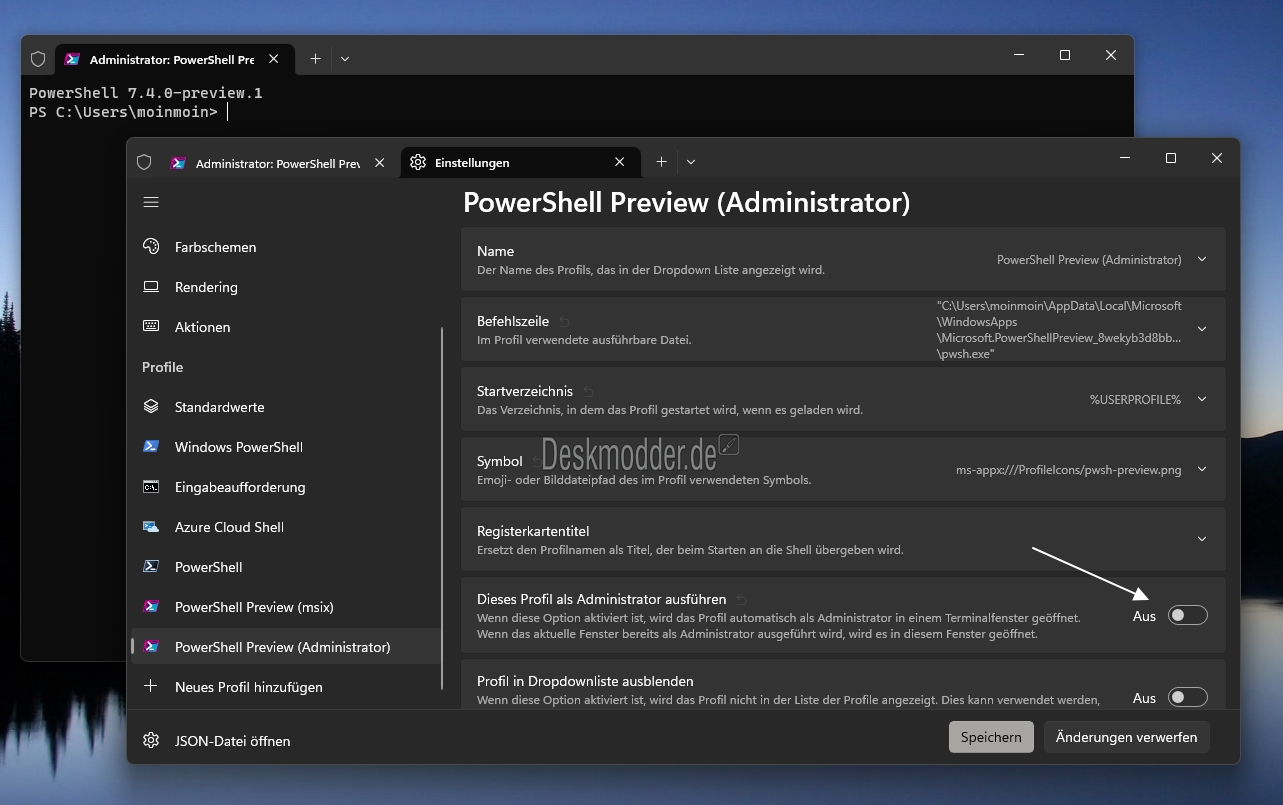The width and height of the screenshot is (1283, 805).
Task: Open the profile dropdown in background terminal window
Action: 345,59
